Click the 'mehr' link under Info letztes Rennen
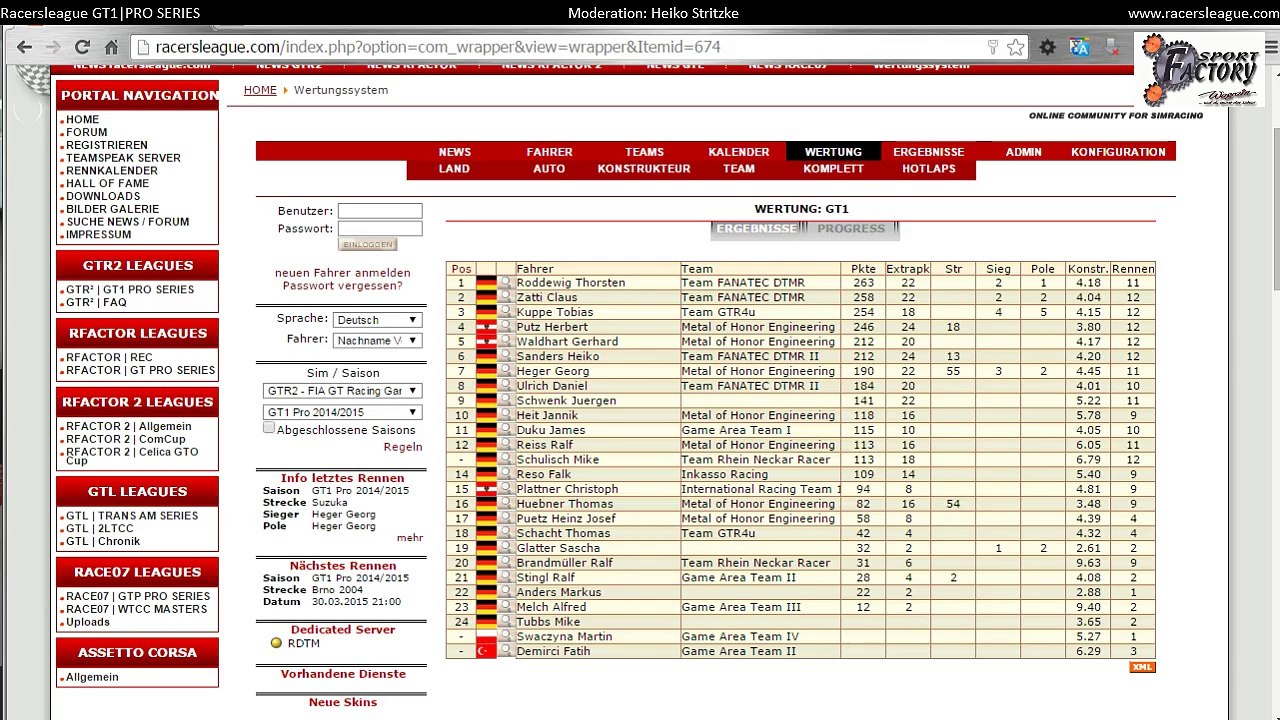The image size is (1280, 720). tap(410, 538)
